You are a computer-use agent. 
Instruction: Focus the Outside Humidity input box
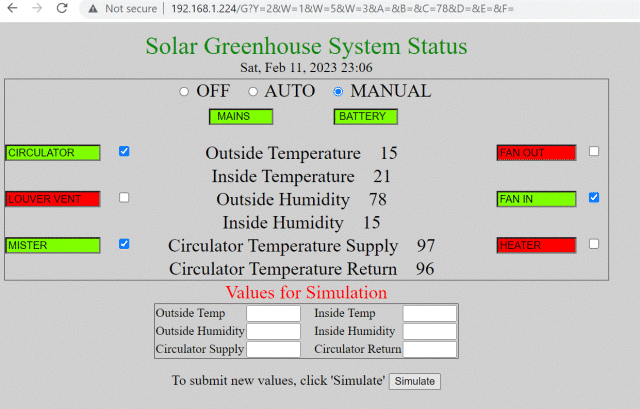(273, 332)
